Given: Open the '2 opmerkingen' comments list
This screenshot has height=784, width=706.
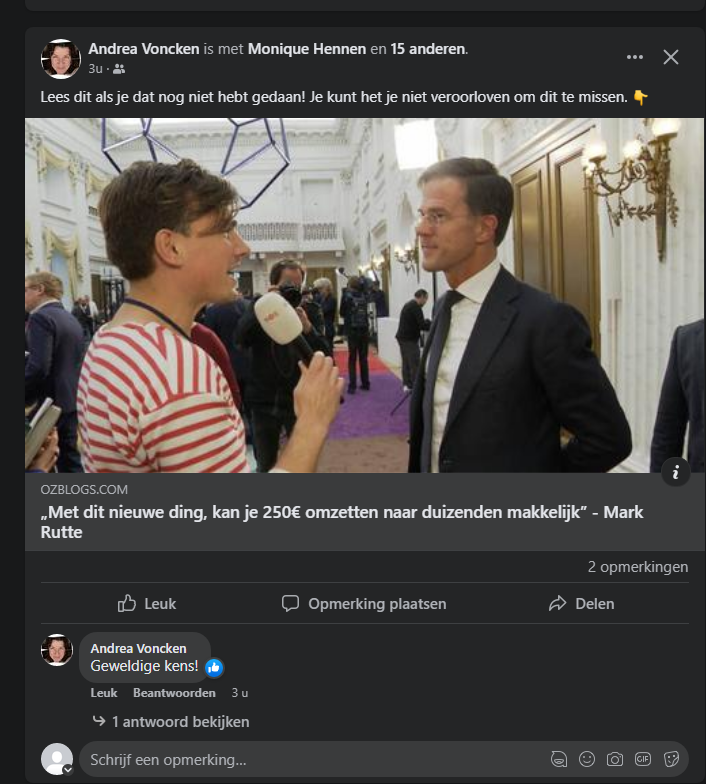Looking at the screenshot, I should (637, 567).
